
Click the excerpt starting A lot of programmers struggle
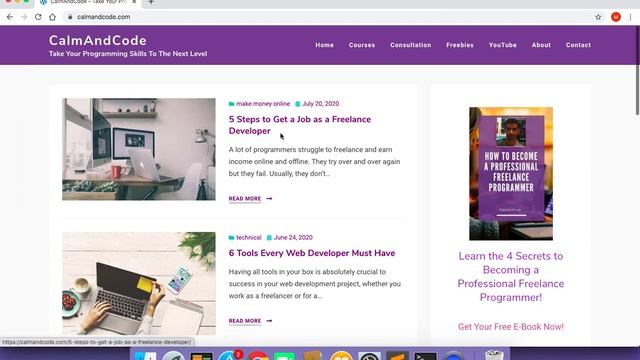[314, 162]
